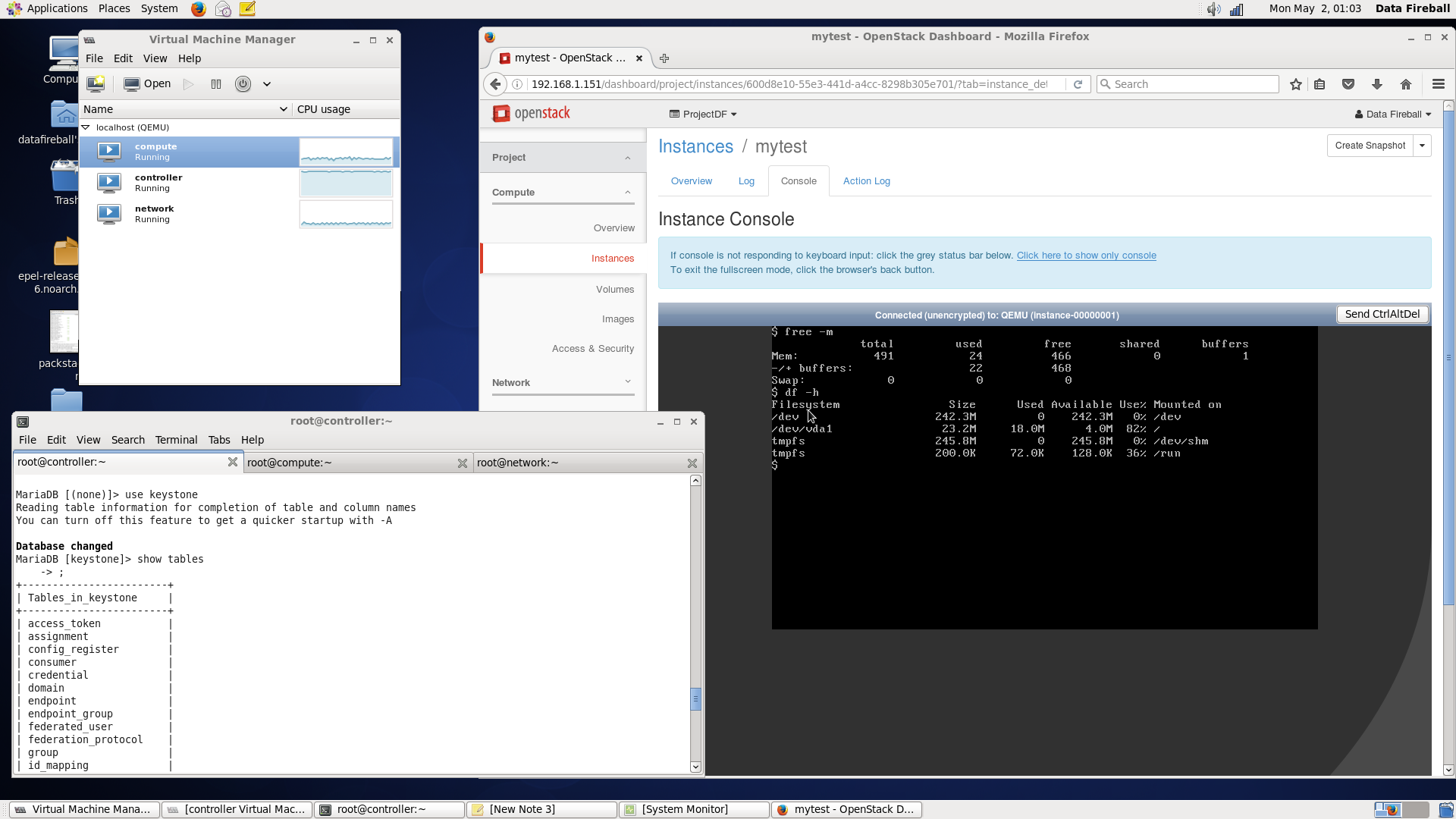Open the selected virtual machine's console
The width and height of the screenshot is (1456, 819).
click(x=146, y=83)
